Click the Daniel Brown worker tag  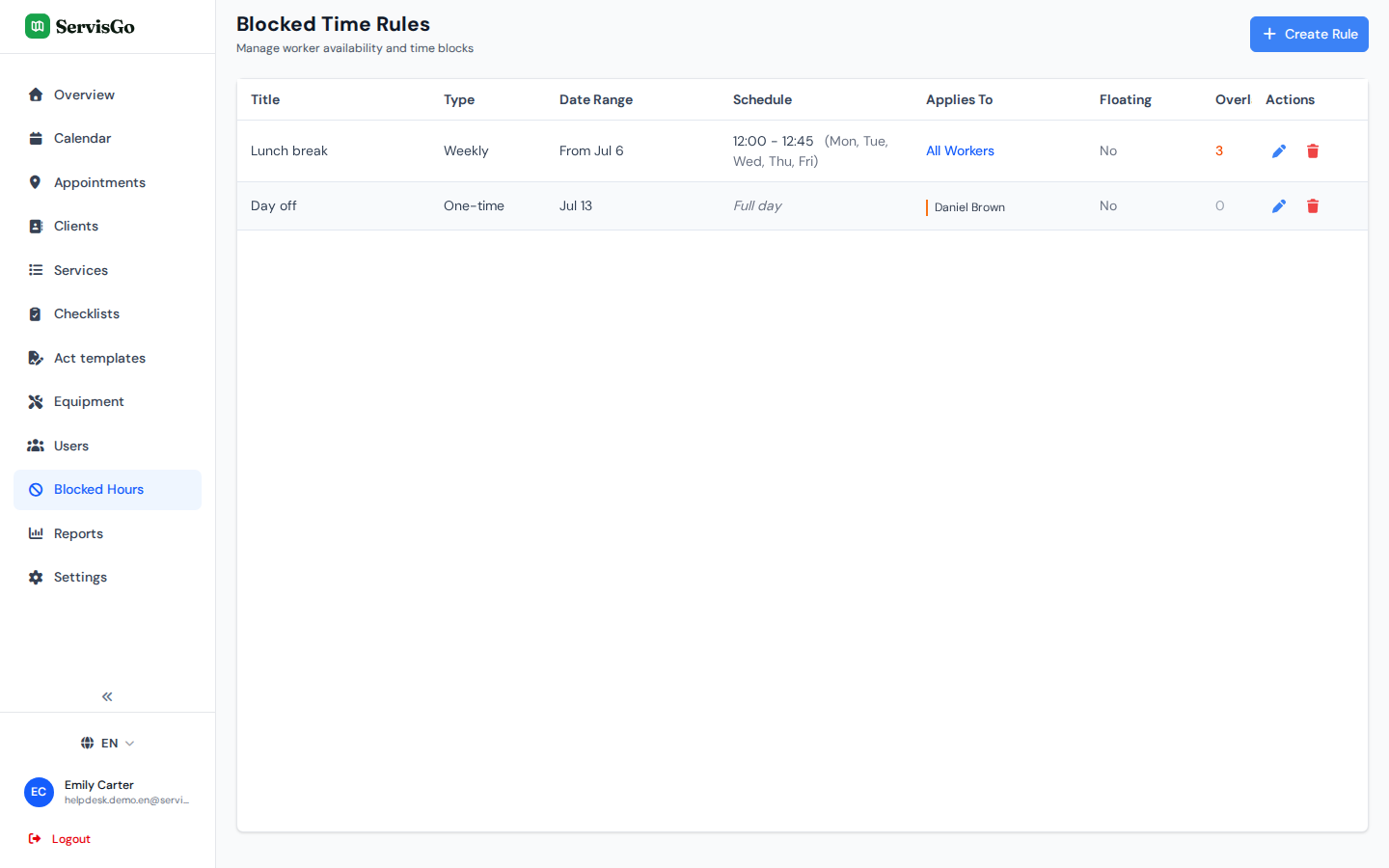tap(966, 207)
